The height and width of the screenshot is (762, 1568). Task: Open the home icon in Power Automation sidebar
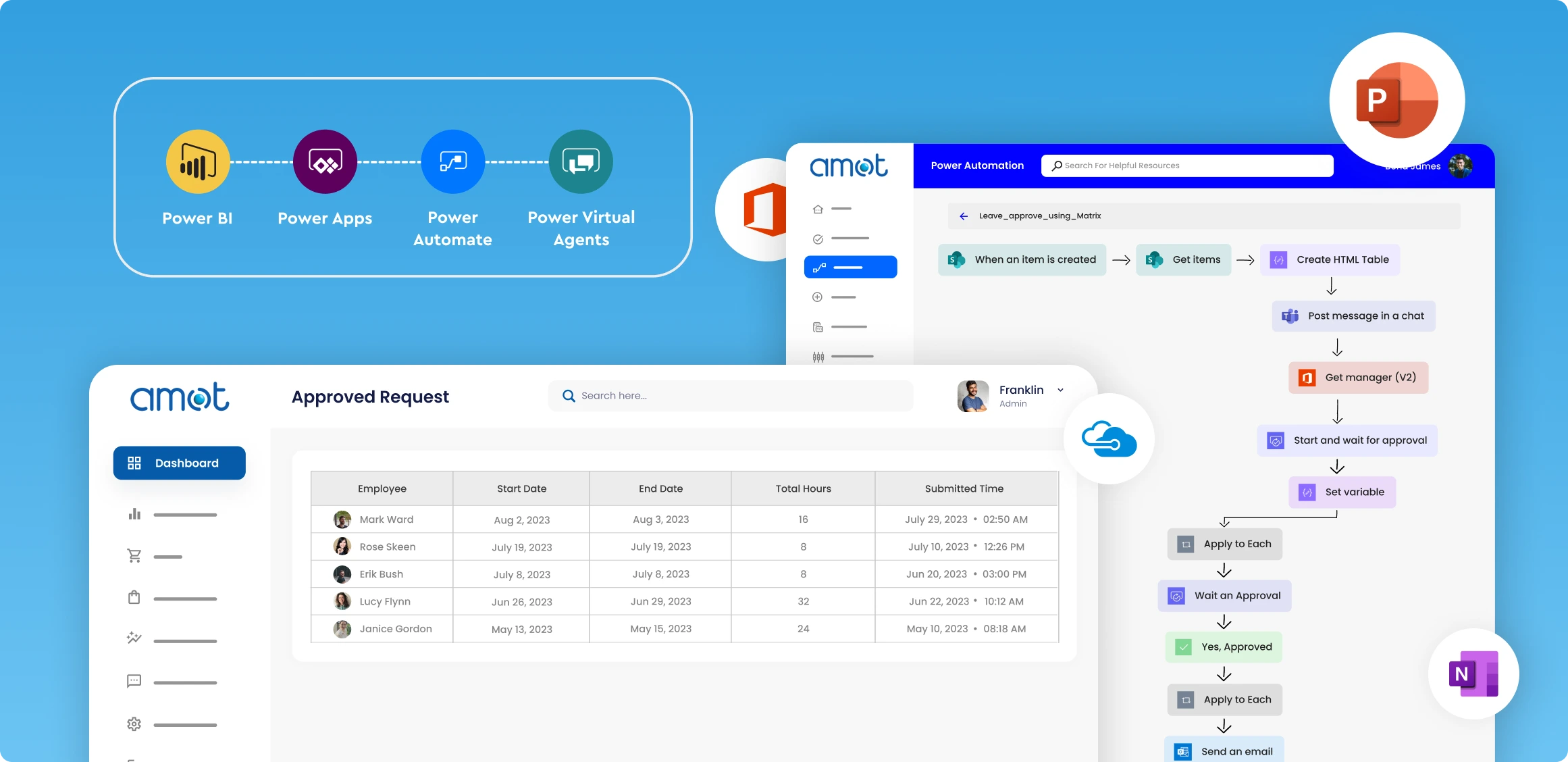click(818, 209)
